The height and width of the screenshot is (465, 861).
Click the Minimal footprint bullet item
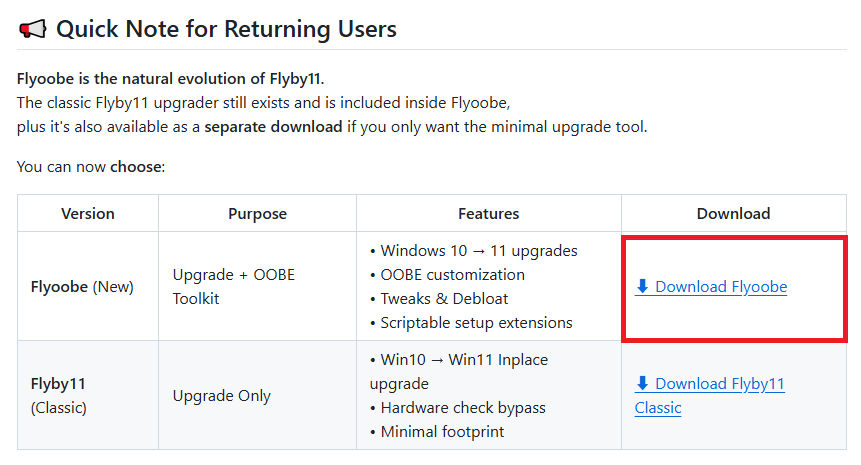tap(442, 432)
